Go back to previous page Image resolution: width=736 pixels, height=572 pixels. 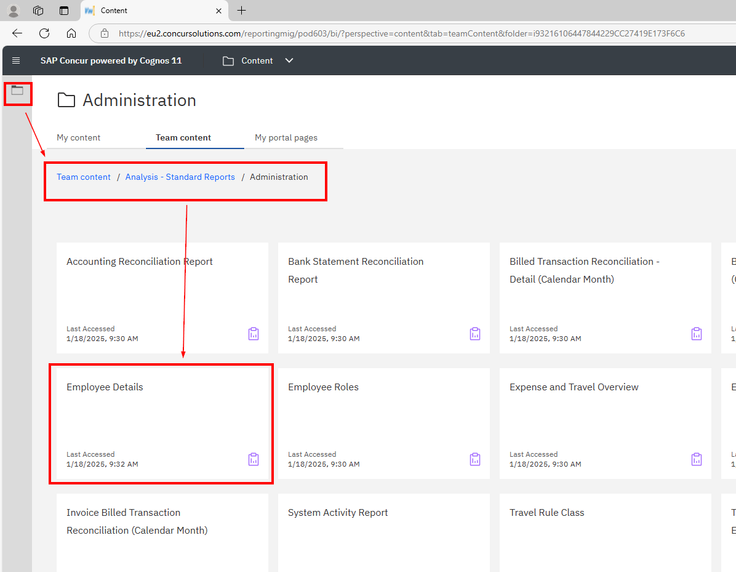click(17, 33)
